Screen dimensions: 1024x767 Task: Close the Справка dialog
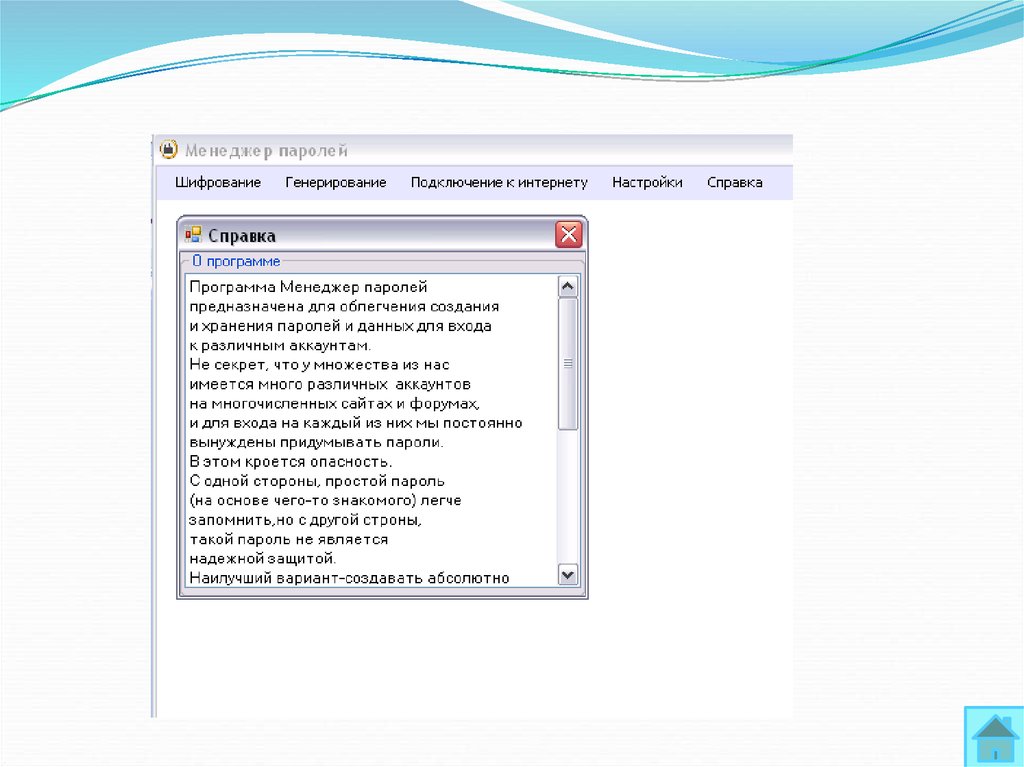coord(568,235)
